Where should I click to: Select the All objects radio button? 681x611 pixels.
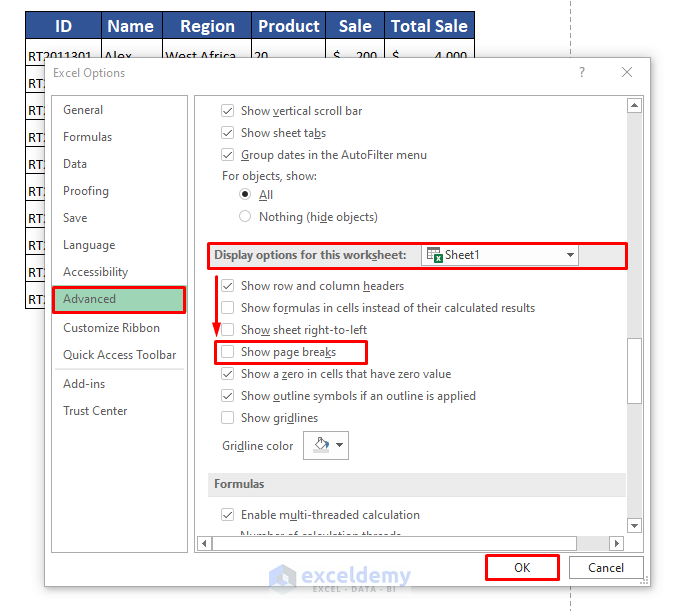245,194
